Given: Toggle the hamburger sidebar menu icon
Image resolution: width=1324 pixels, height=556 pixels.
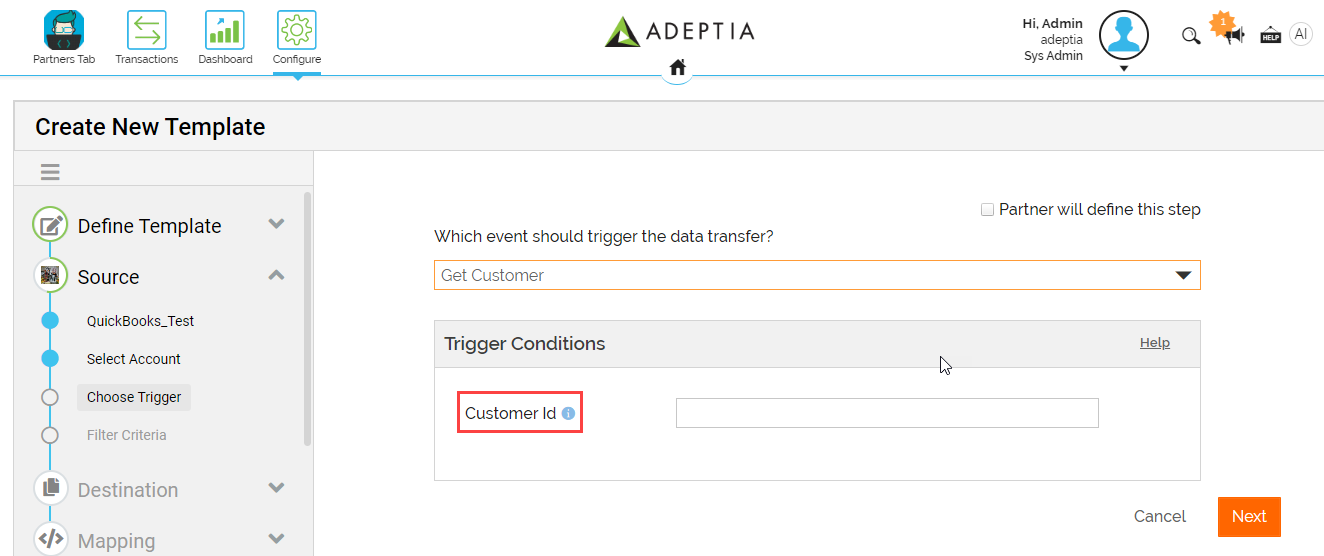Looking at the screenshot, I should pos(50,172).
